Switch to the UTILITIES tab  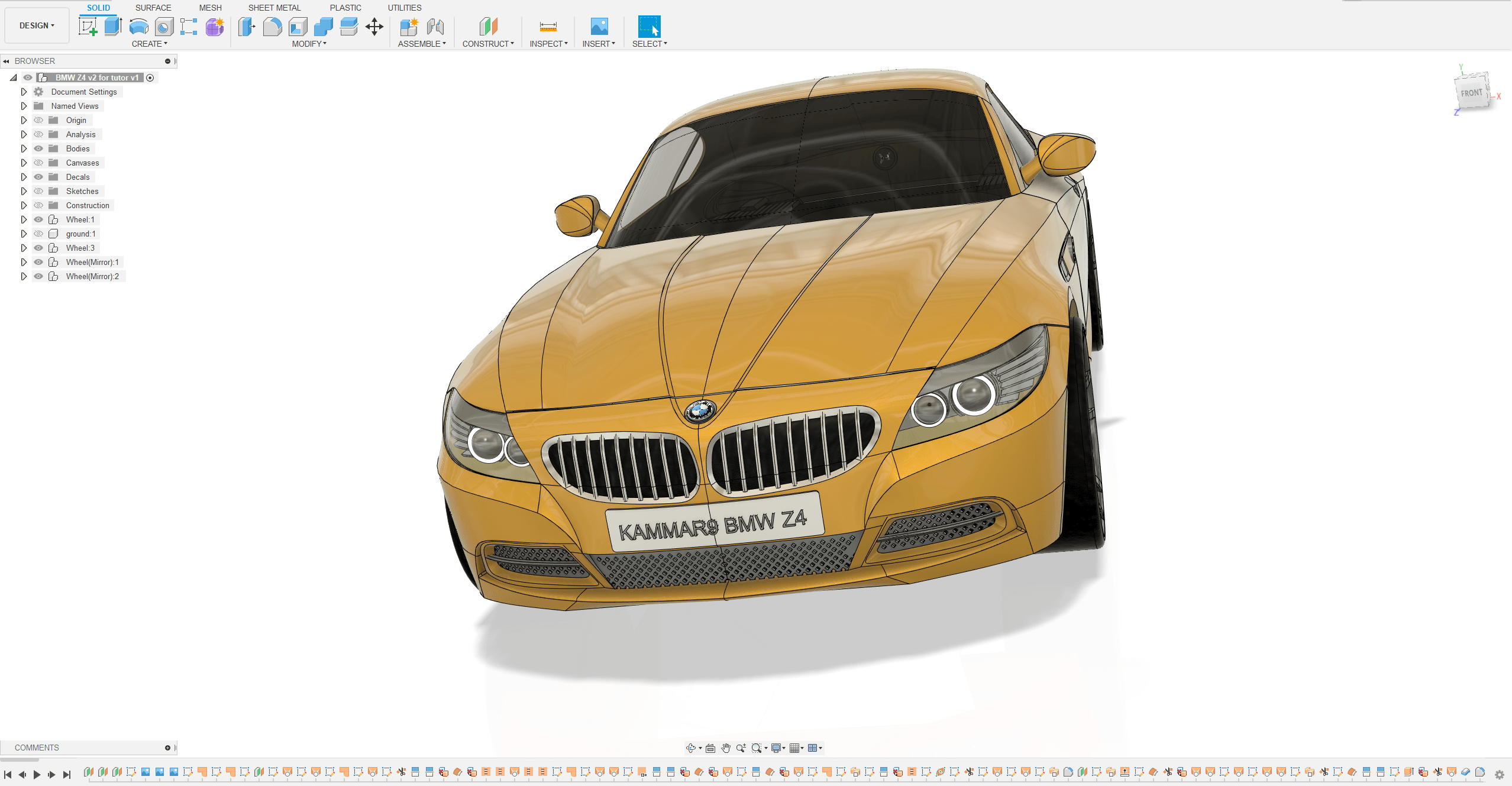[x=405, y=8]
